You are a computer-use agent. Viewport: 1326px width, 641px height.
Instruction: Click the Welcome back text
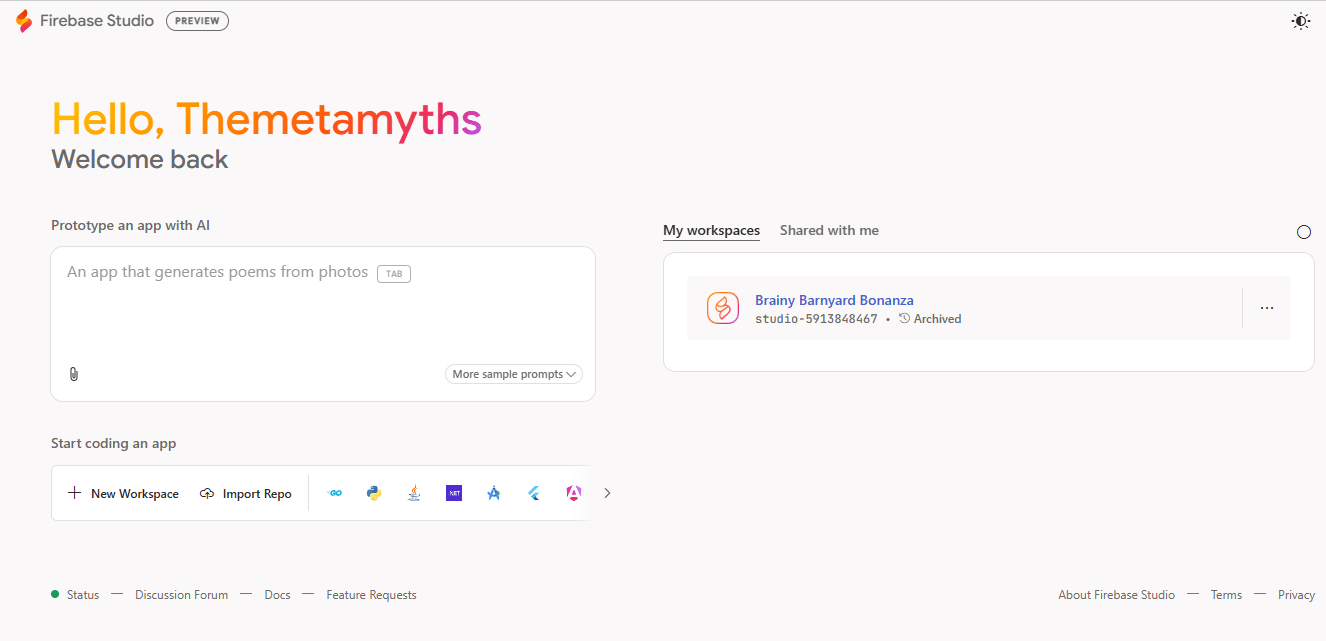point(140,160)
